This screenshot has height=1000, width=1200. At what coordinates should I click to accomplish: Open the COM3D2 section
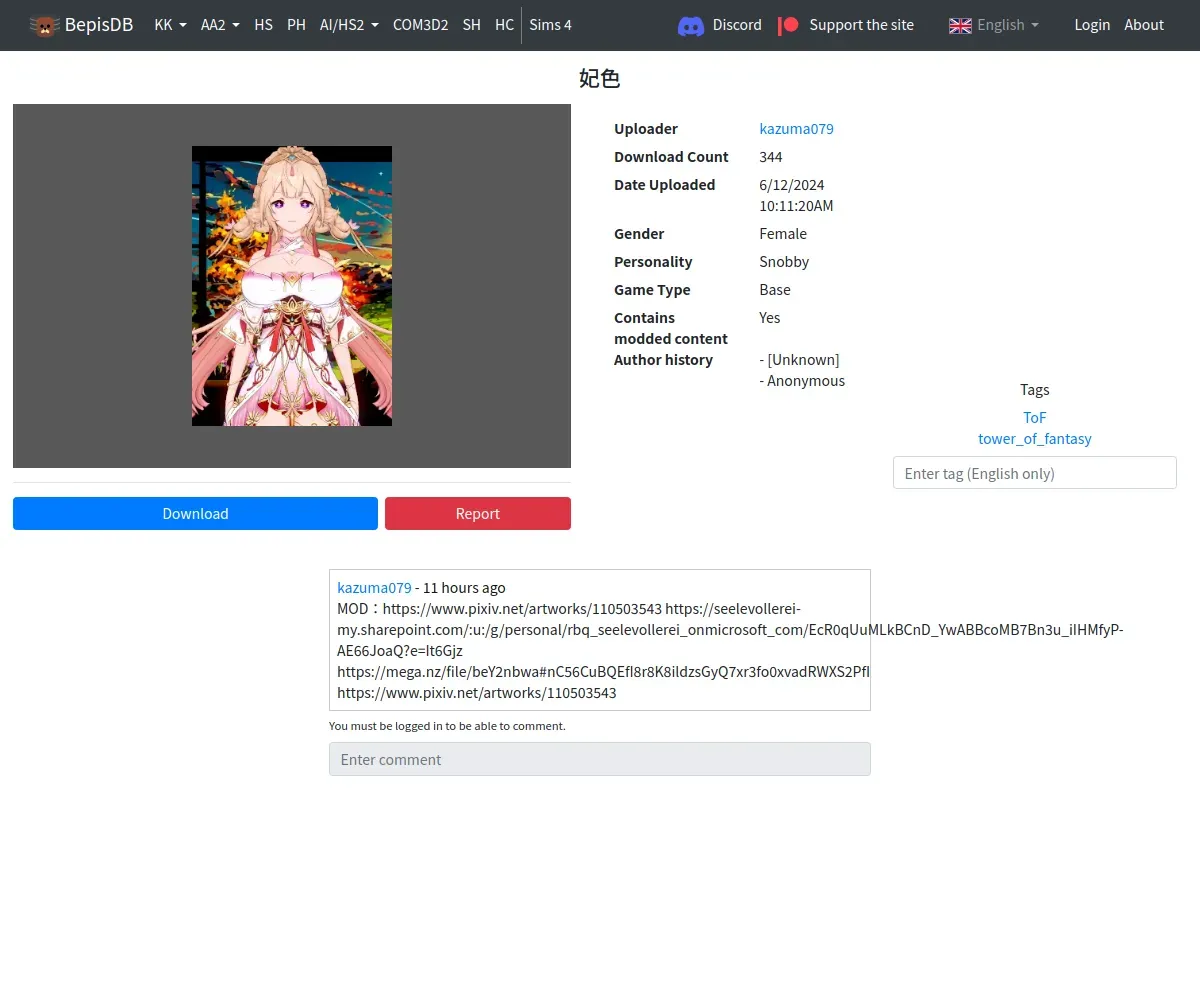click(x=420, y=25)
